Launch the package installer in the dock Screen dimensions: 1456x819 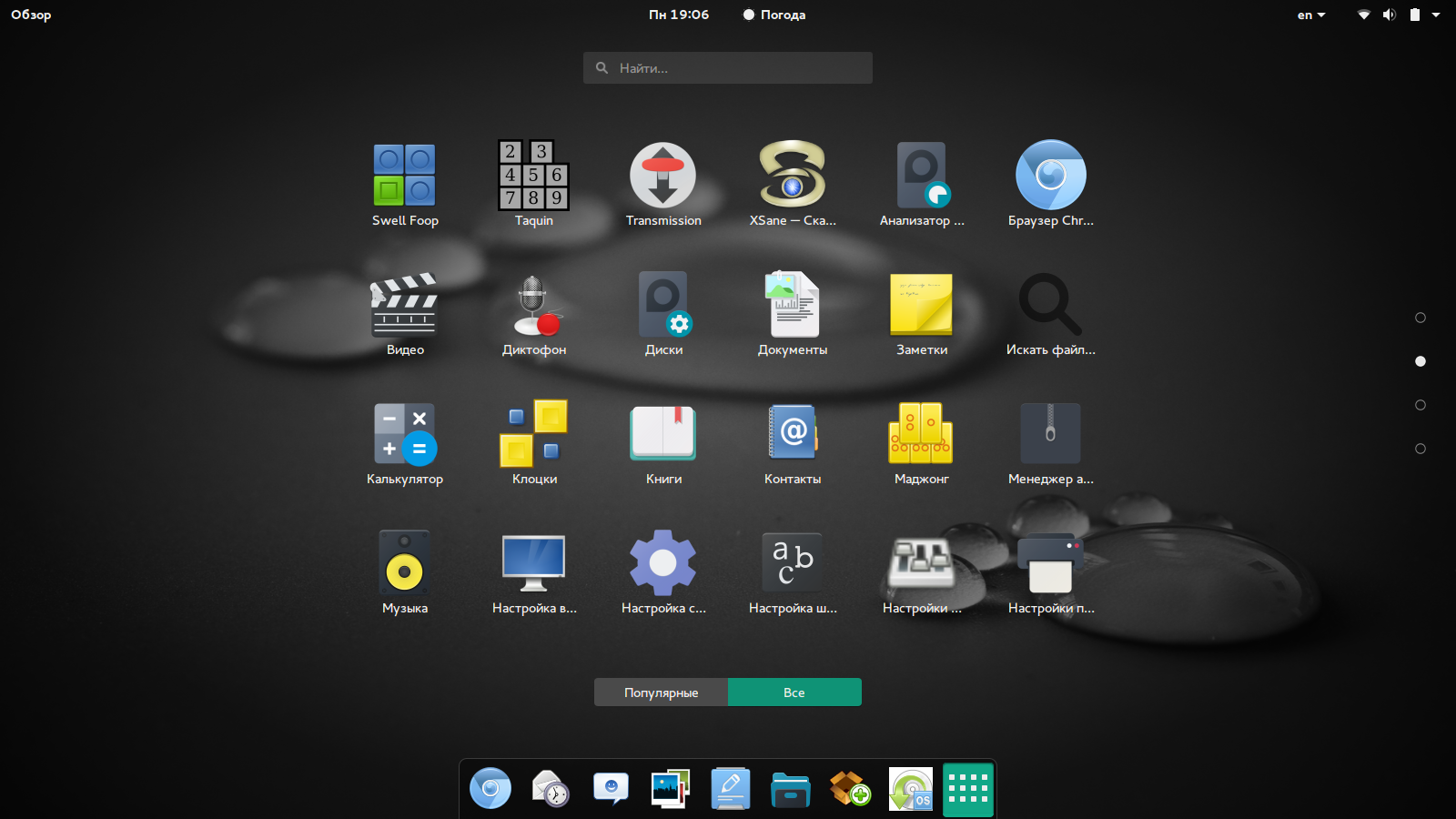point(850,788)
